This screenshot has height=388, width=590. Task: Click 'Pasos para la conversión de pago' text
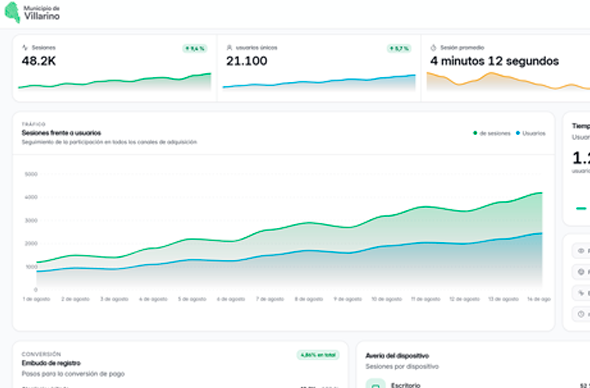73,374
